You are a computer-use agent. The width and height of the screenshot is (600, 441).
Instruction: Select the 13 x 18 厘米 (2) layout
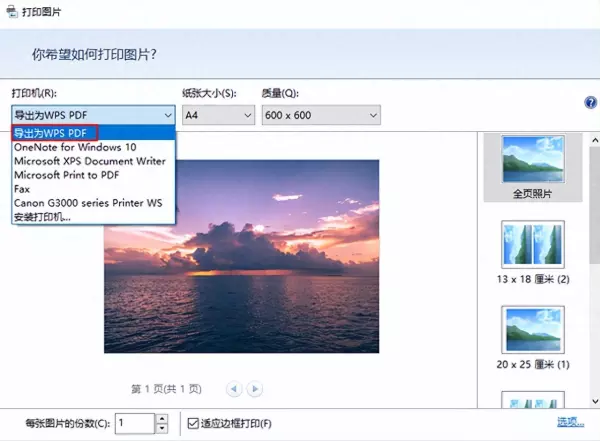point(533,253)
